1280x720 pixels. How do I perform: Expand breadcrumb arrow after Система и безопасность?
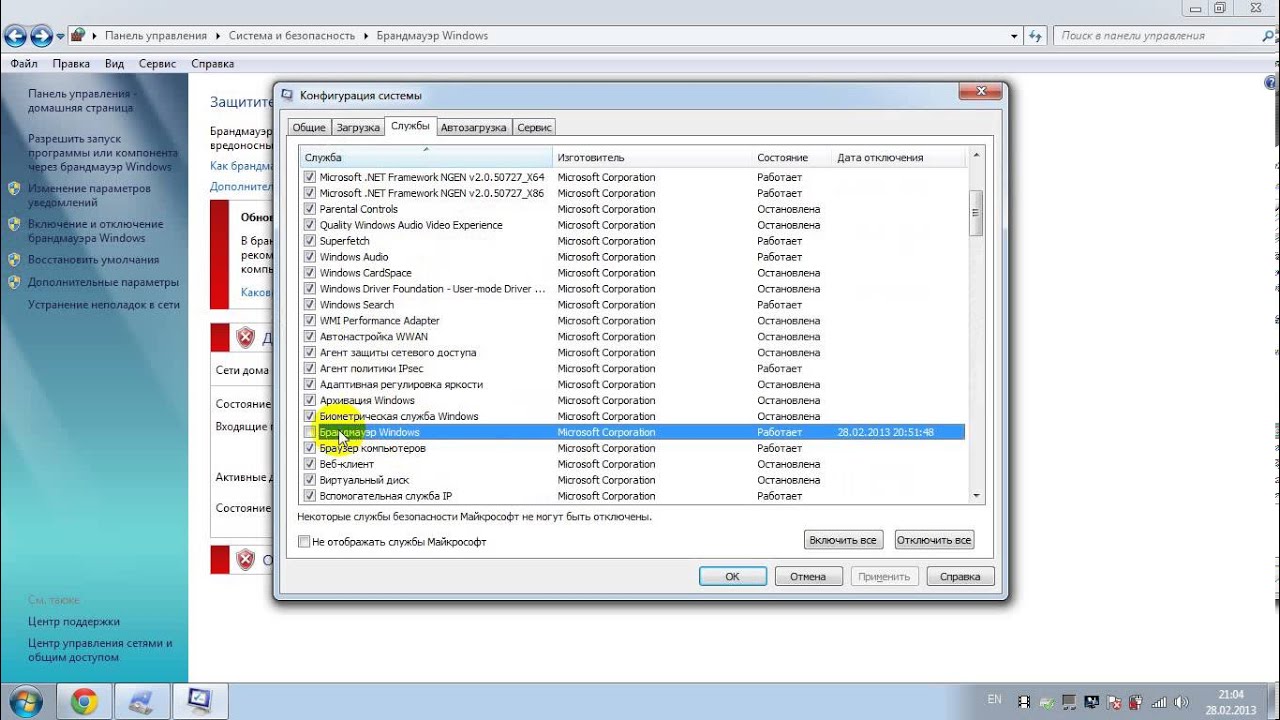click(366, 36)
